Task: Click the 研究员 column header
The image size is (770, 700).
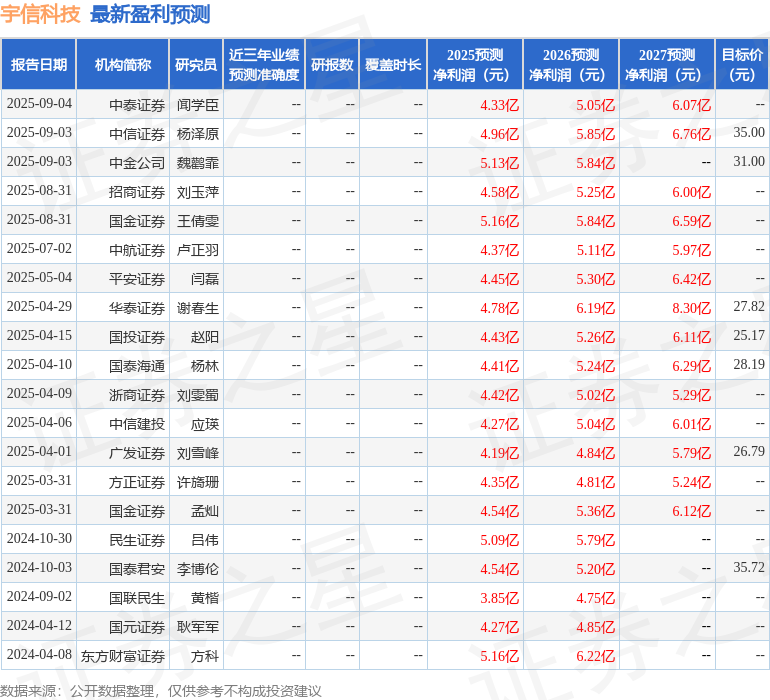Action: pyautogui.click(x=196, y=64)
